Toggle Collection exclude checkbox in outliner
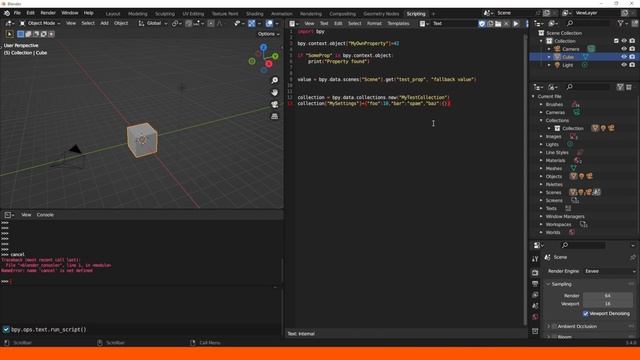 coord(616,41)
